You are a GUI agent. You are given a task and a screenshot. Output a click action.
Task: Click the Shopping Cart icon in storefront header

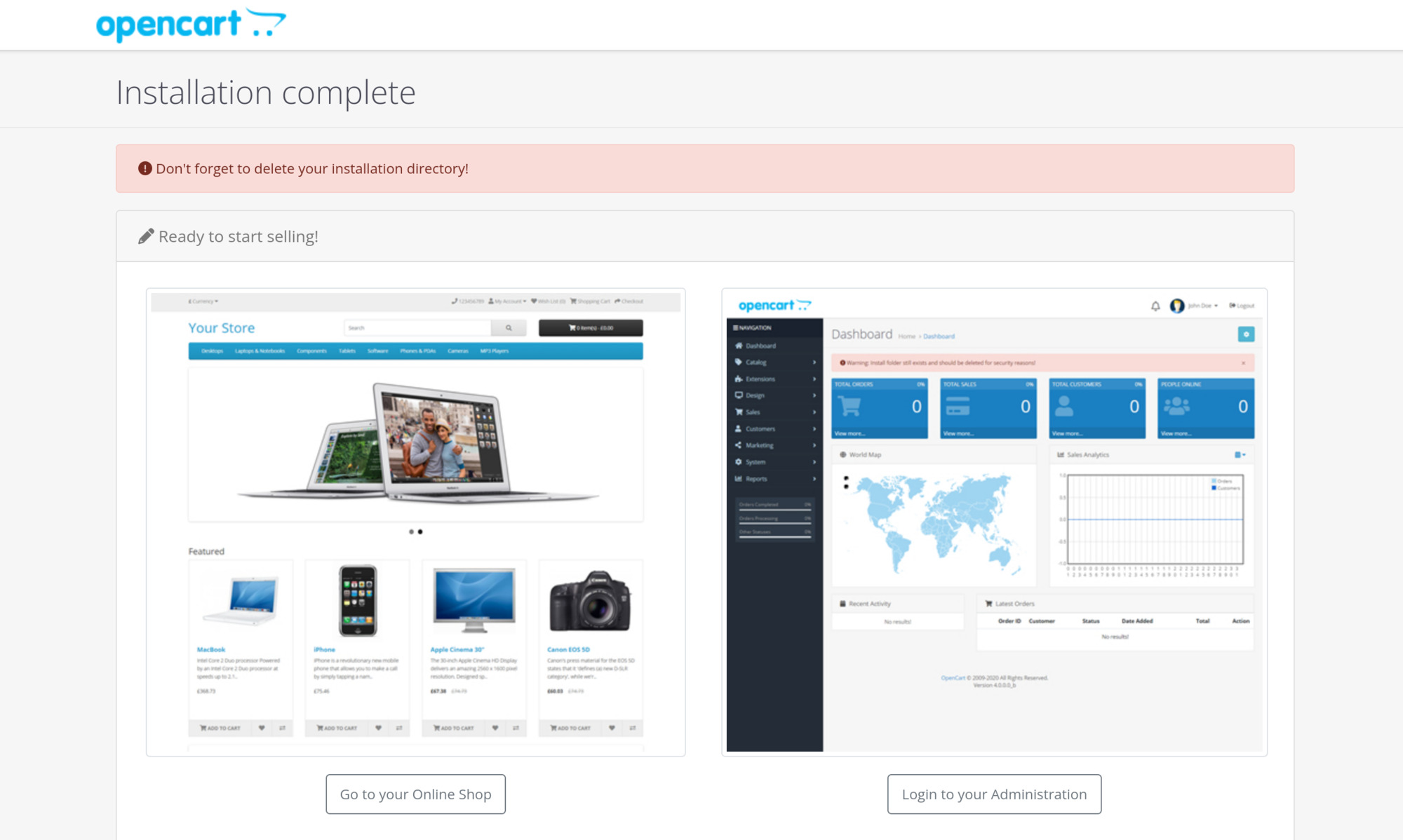pos(573,301)
